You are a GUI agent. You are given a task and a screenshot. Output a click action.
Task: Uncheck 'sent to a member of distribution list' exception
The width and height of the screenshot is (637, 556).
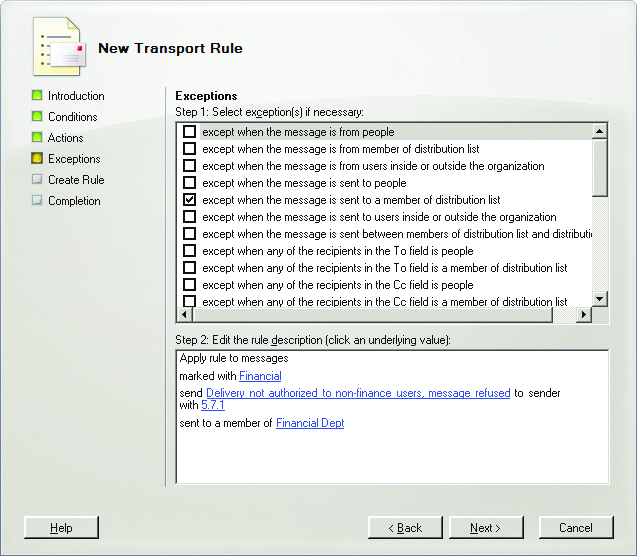pos(190,200)
